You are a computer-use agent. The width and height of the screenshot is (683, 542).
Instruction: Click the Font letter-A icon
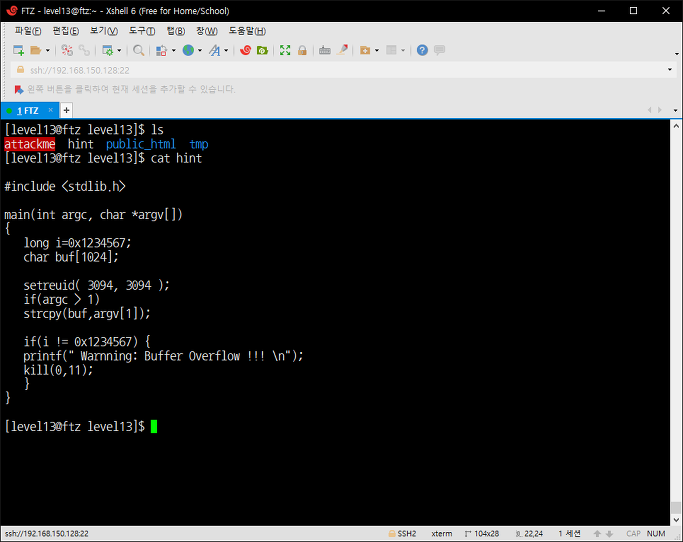click(x=214, y=51)
